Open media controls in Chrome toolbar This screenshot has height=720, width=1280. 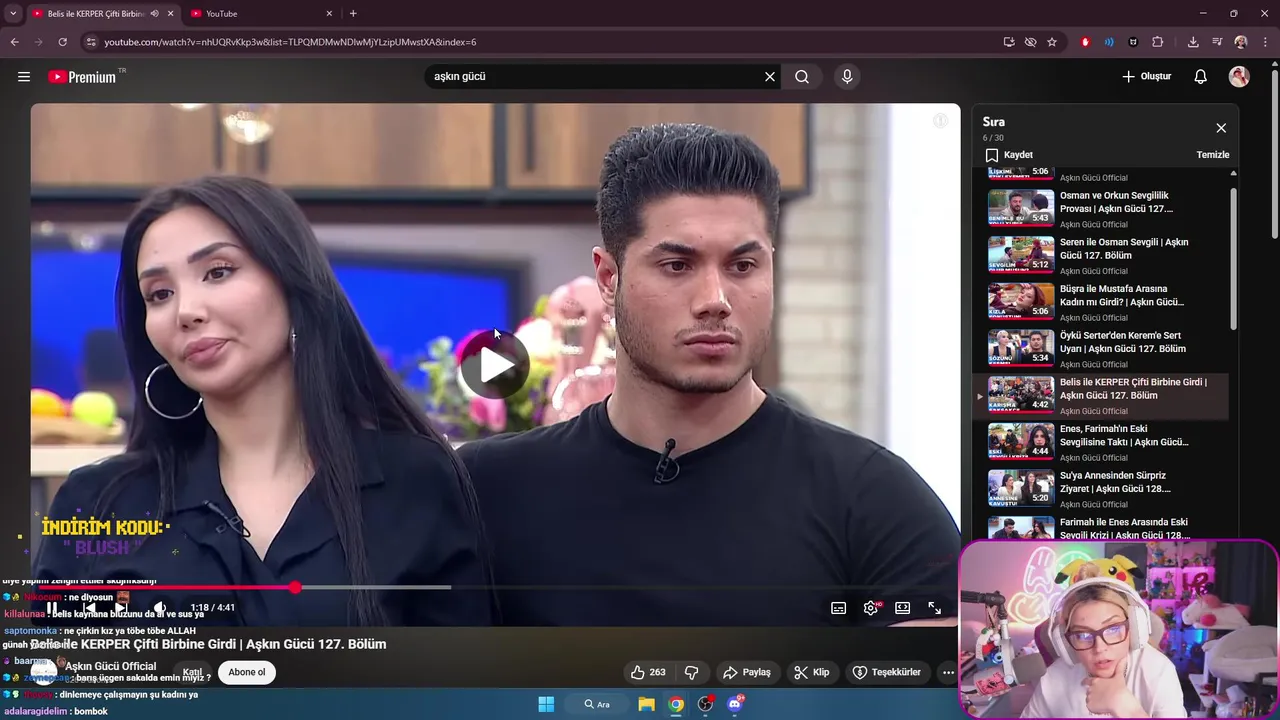pos(1217,42)
